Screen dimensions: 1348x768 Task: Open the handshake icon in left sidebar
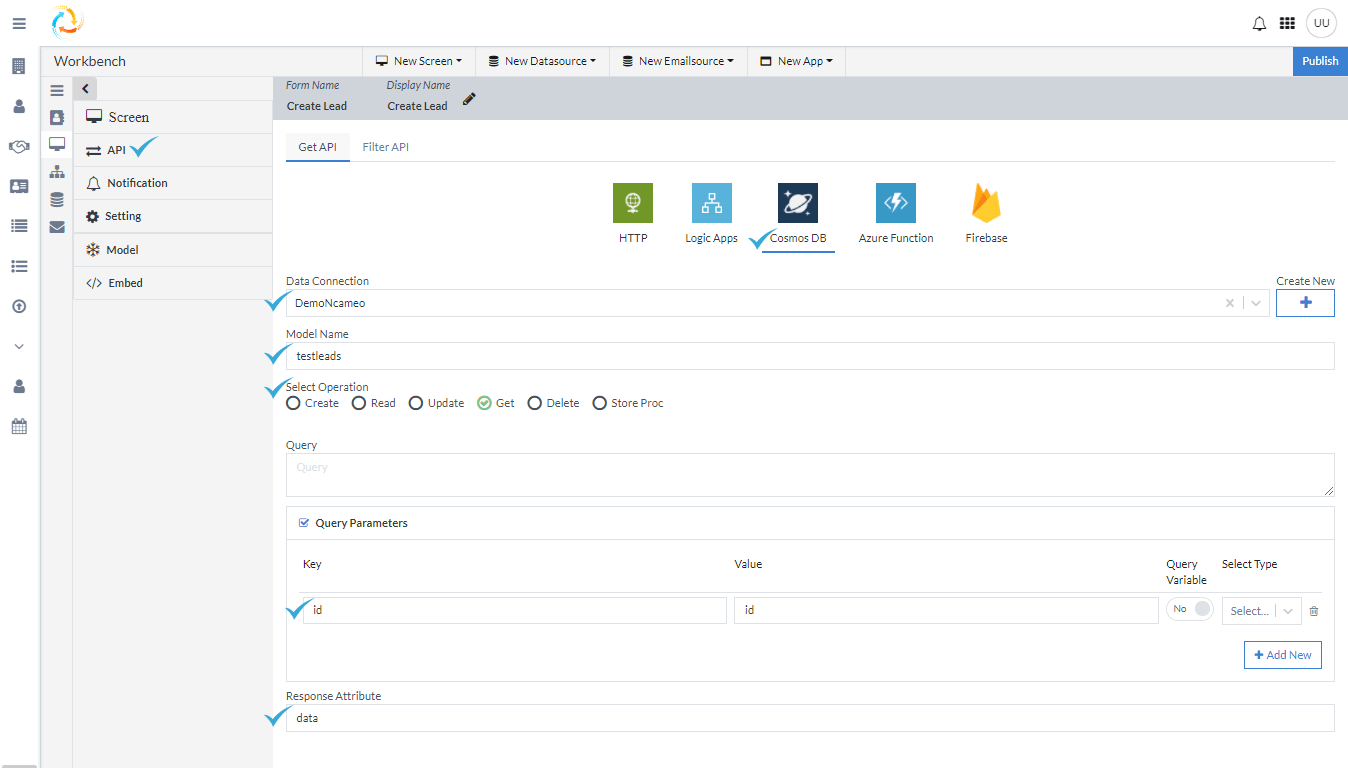[x=19, y=146]
